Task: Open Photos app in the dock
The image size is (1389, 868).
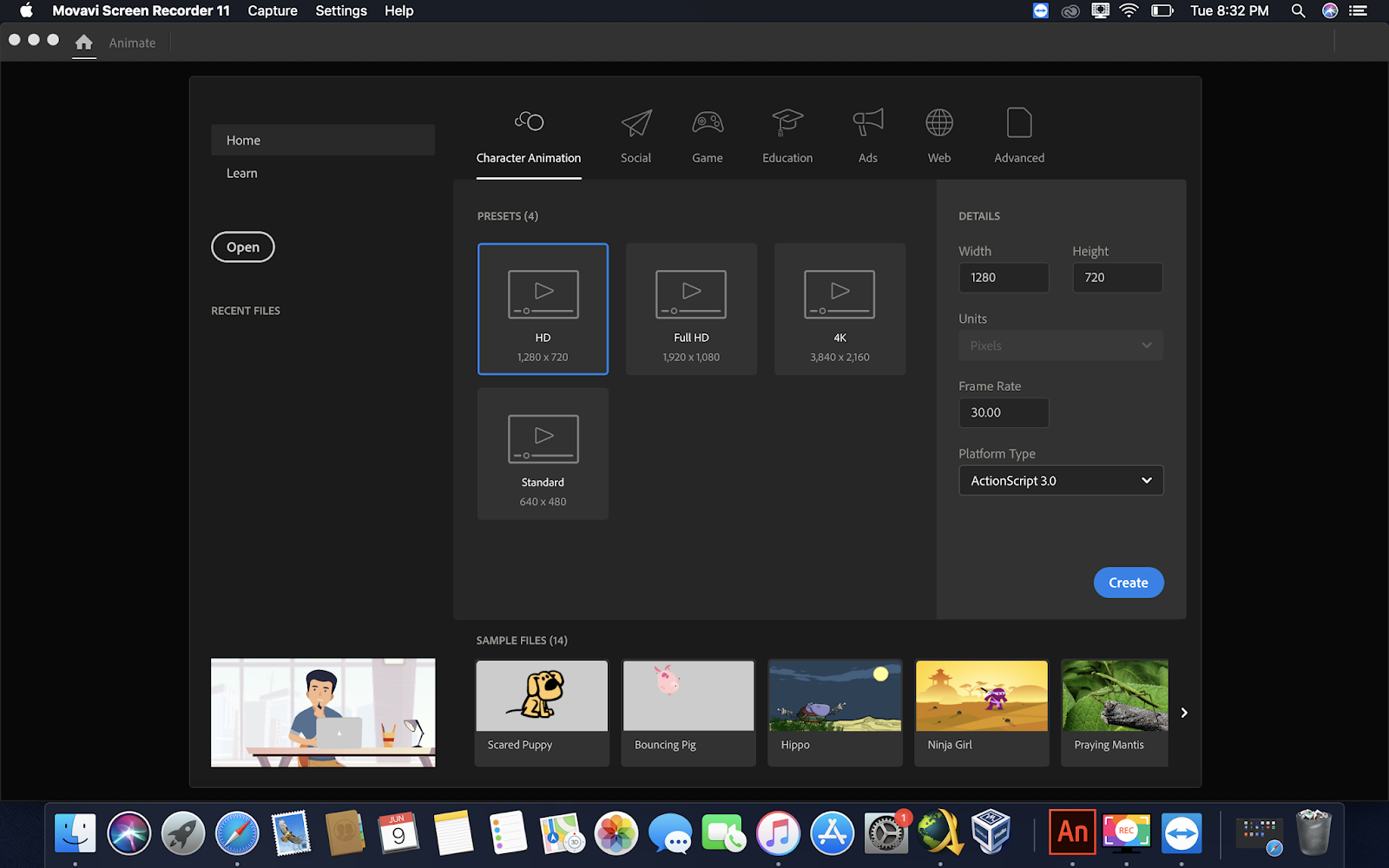Action: (x=616, y=833)
